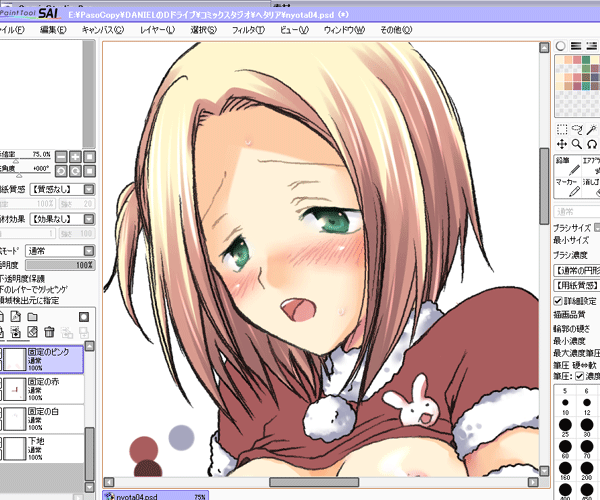This screenshot has width=600, height=500.
Task: Click the clear layer eraser icon
Action: click(33, 332)
